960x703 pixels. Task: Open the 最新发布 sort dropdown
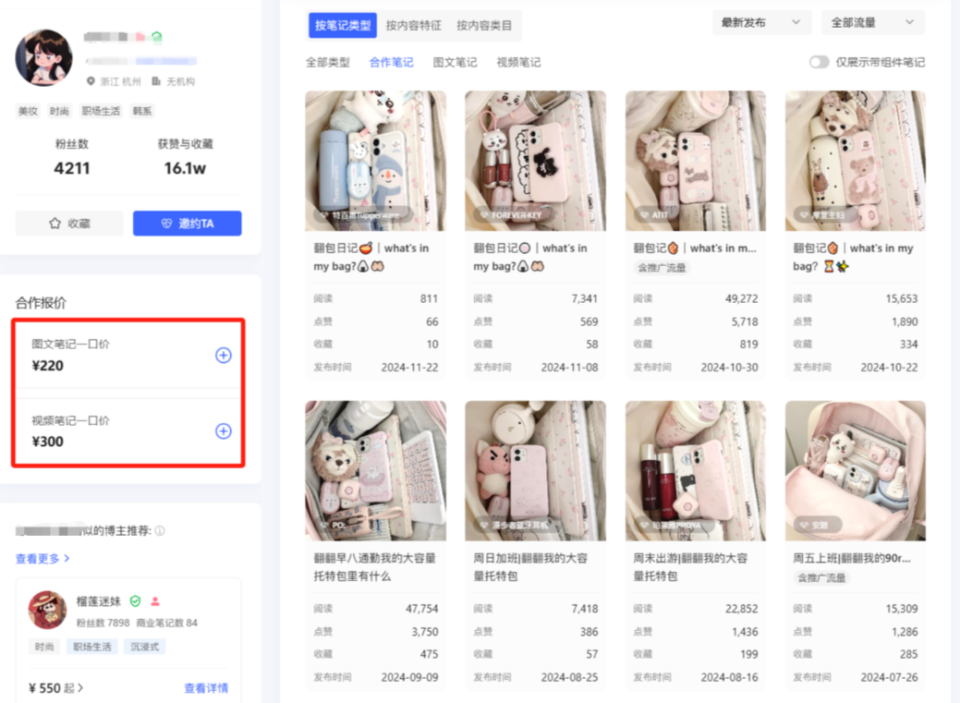[x=761, y=23]
